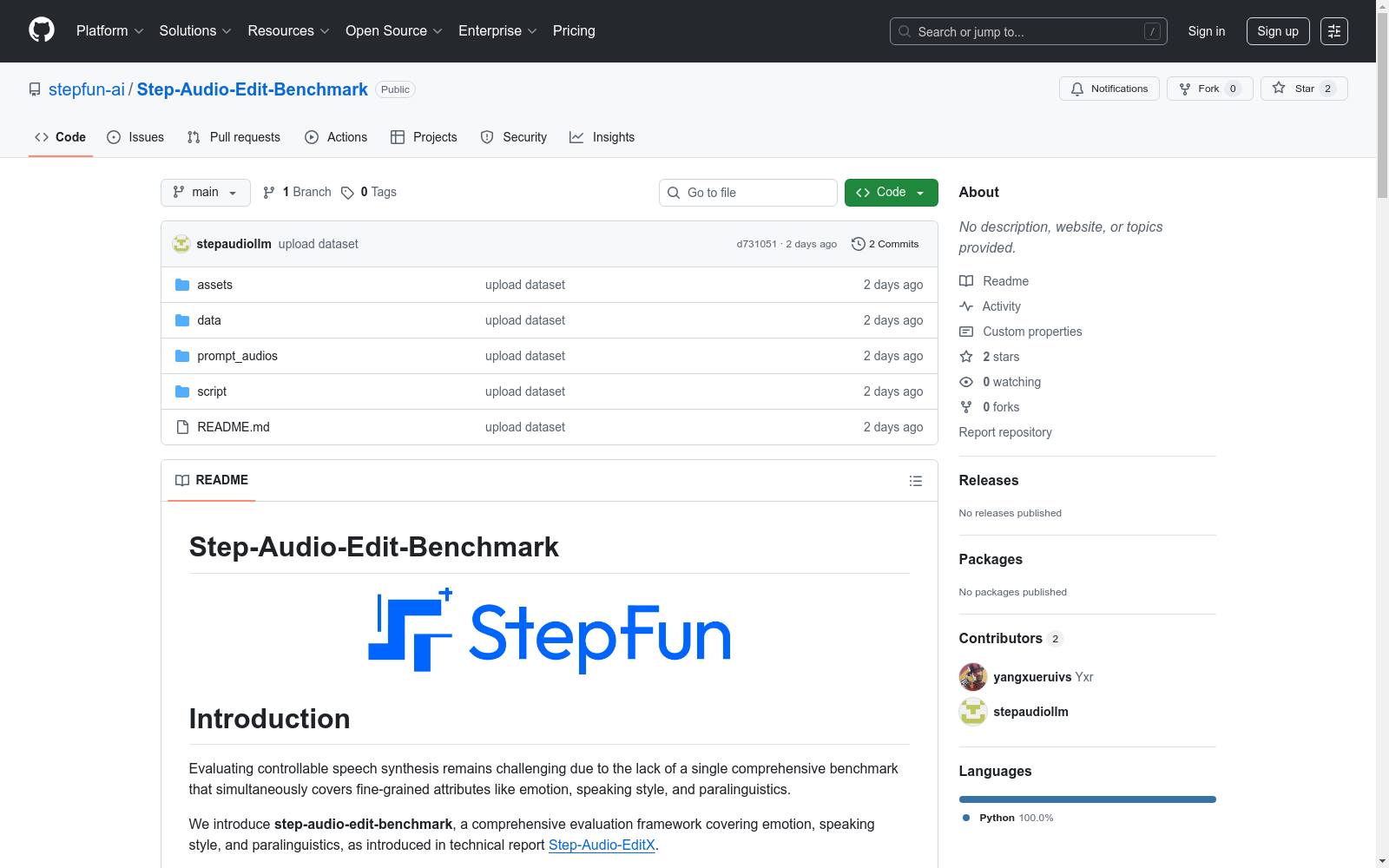Open the main branch selector dropdown

[206, 193]
